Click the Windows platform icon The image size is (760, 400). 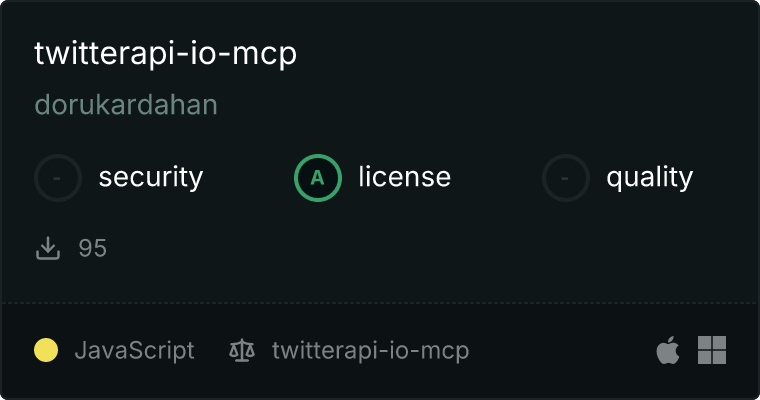pyautogui.click(x=712, y=350)
